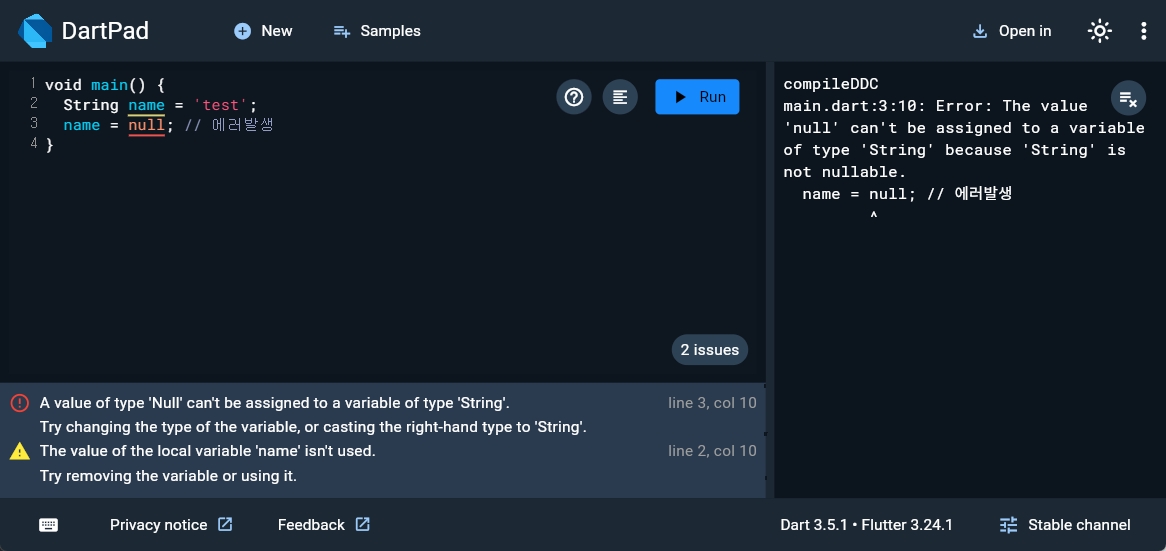The image size is (1166, 551).
Task: Click line number 1 in the gutter
Action: 33,83
